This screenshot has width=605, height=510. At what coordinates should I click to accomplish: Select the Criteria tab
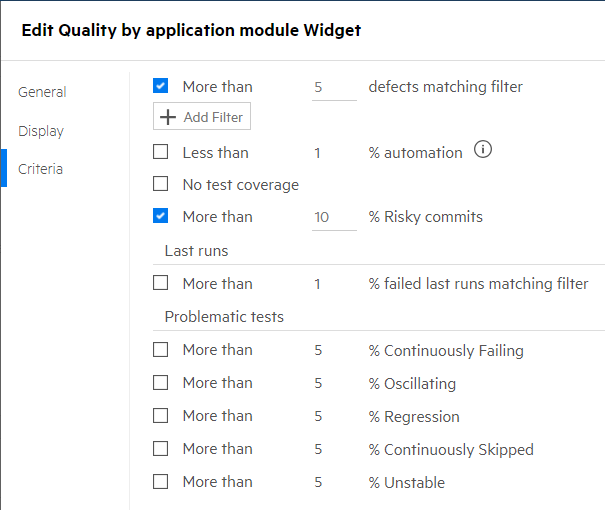(41, 169)
